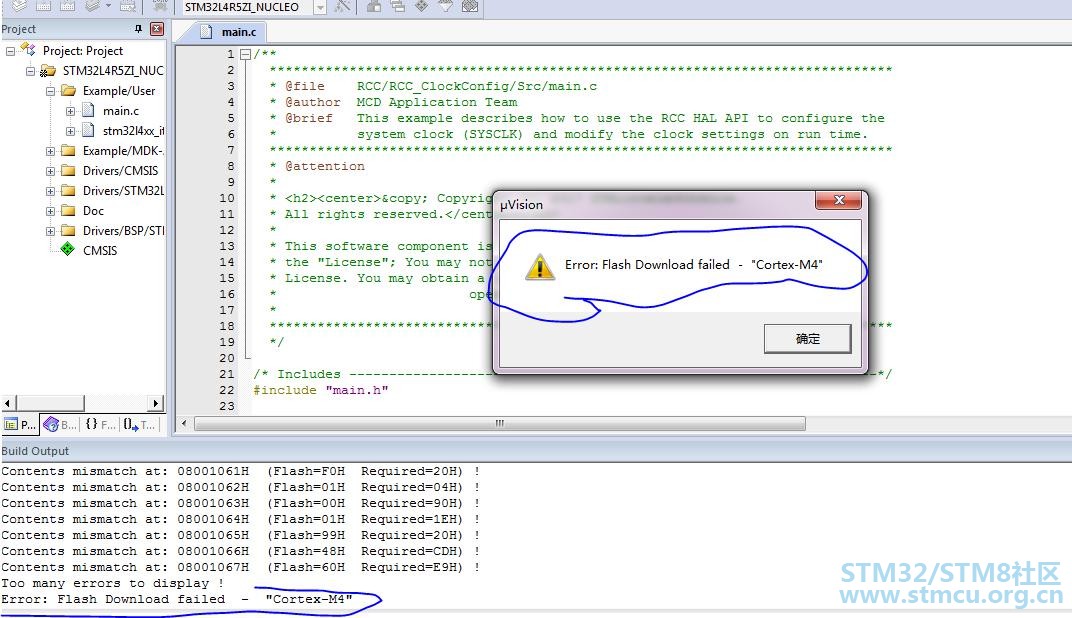
Task: Click Project panel scrollbar left arrow
Action: click(8, 403)
